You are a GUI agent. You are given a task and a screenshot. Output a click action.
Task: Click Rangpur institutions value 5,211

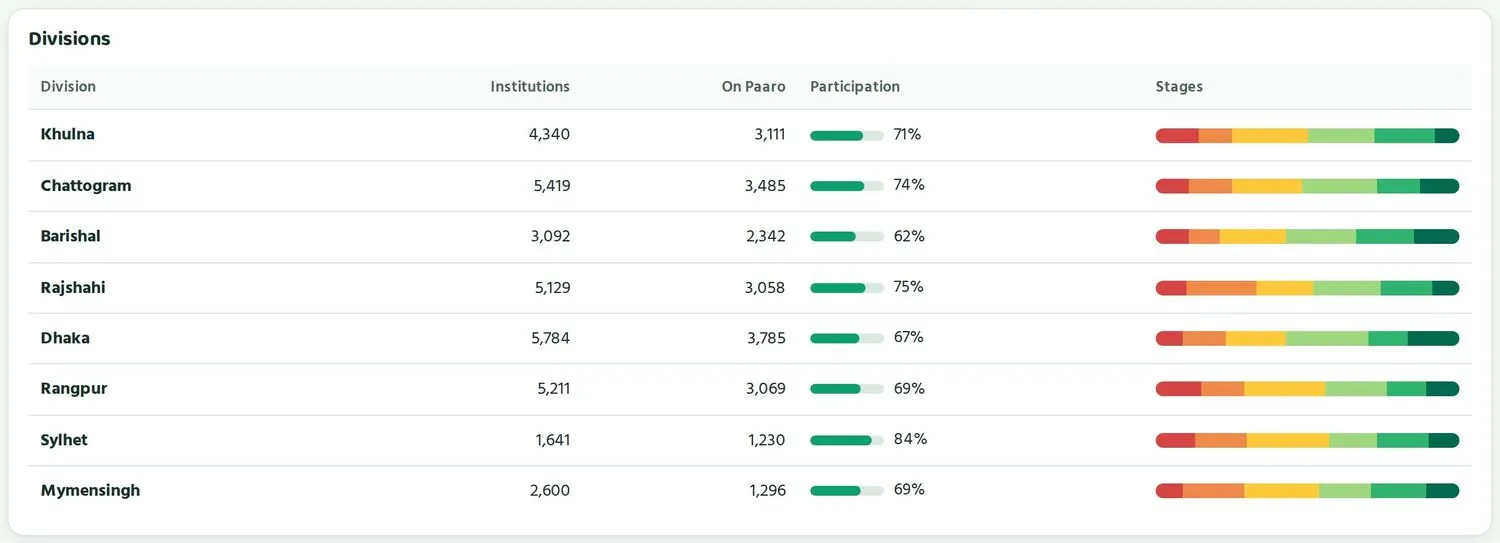(x=554, y=389)
